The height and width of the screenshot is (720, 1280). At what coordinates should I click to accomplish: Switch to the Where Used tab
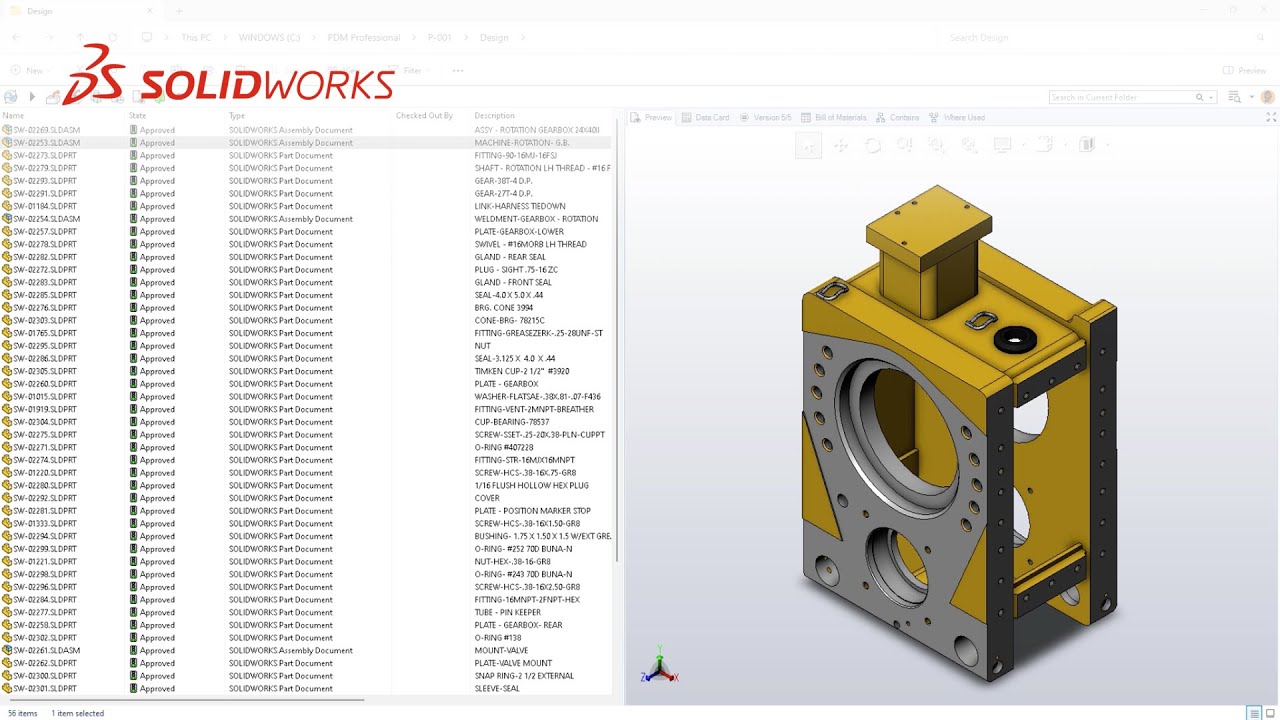957,118
